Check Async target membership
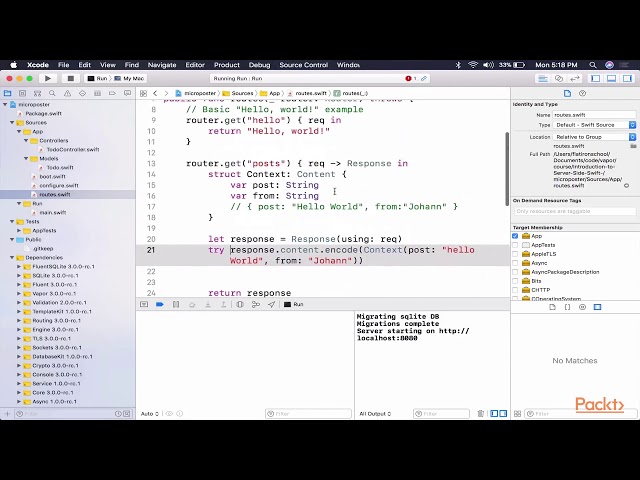Image resolution: width=640 pixels, height=480 pixels. point(515,263)
